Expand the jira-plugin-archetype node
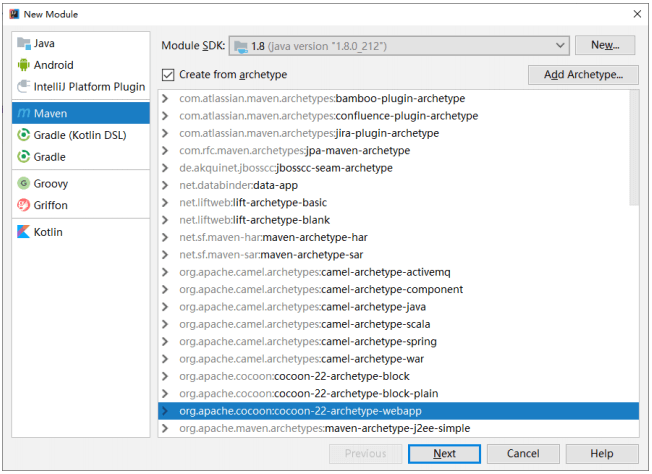652x474 pixels. click(x=165, y=133)
